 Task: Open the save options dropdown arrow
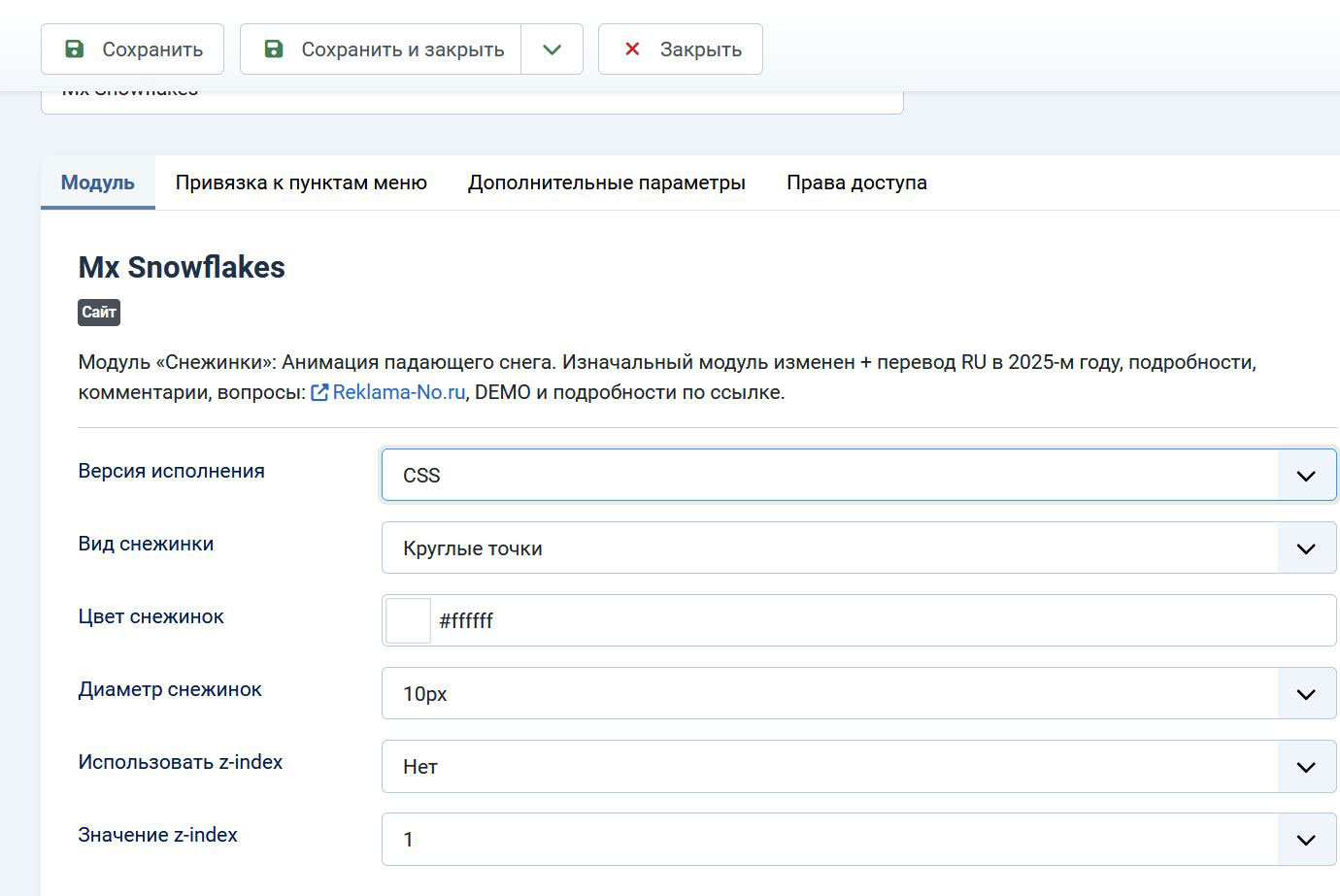click(553, 50)
